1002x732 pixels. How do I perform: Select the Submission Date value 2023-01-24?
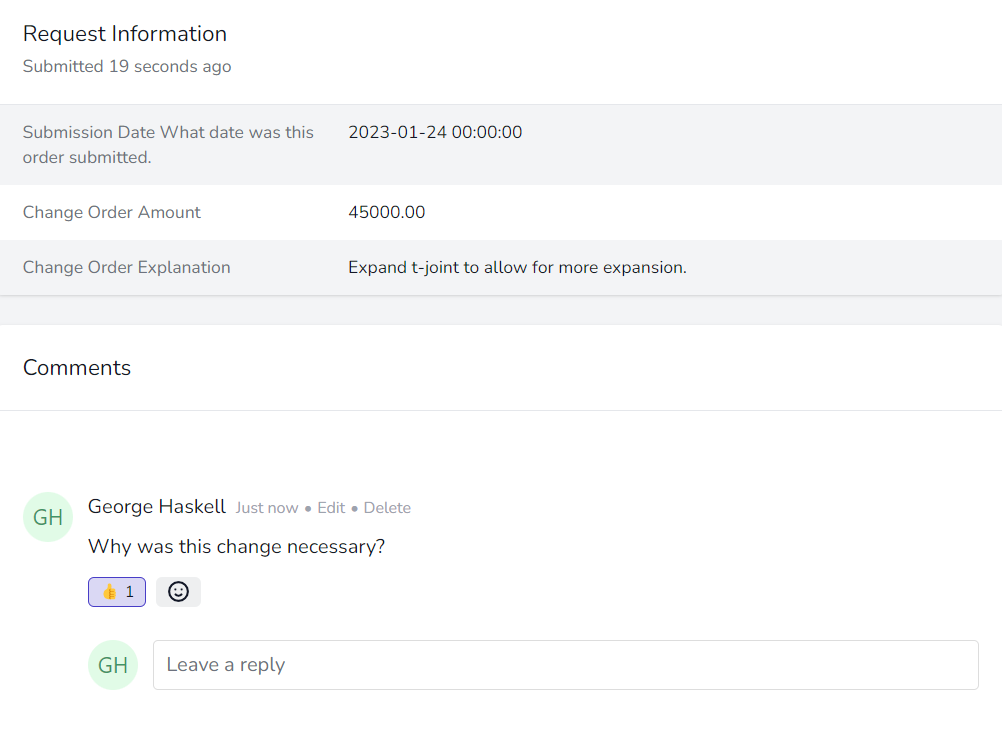(x=435, y=131)
